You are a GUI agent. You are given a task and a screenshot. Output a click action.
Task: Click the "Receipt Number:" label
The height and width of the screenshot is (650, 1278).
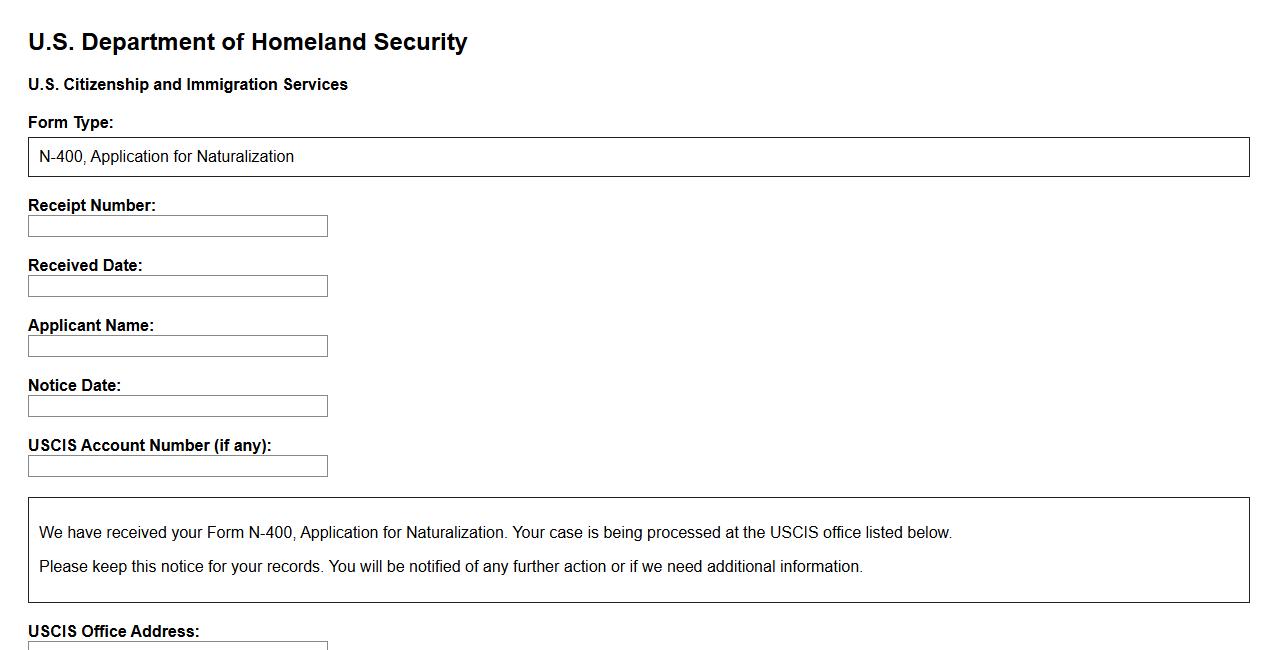(92, 206)
